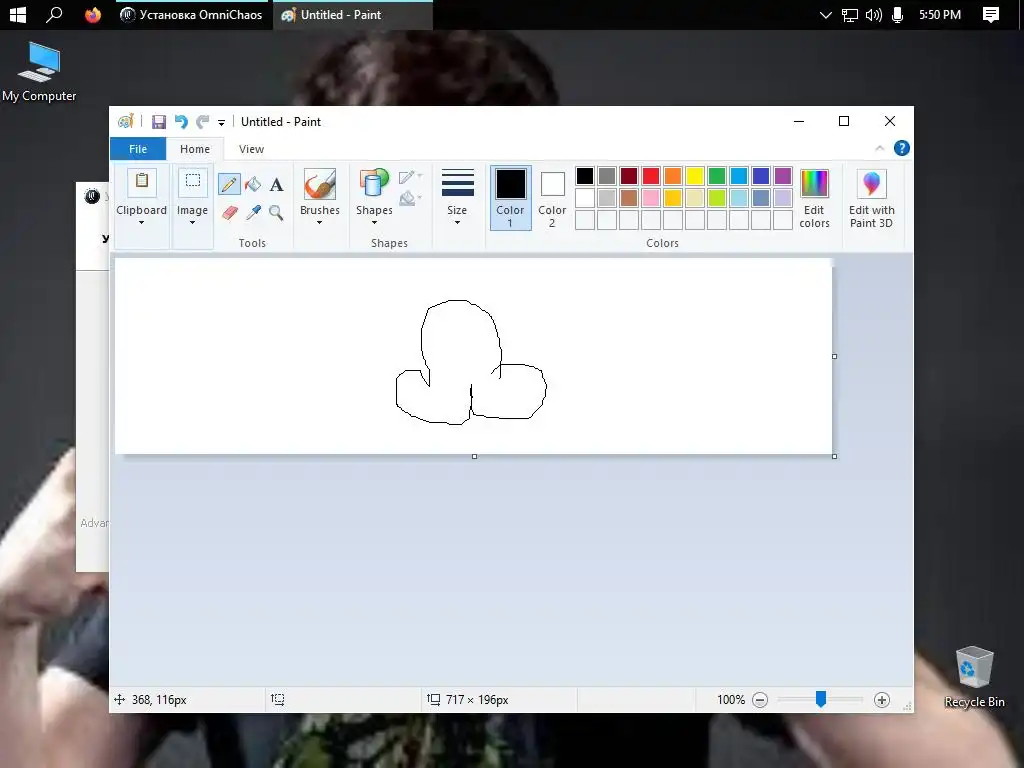Select the Color picker eyedropper tool
The height and width of the screenshot is (768, 1024).
[253, 212]
